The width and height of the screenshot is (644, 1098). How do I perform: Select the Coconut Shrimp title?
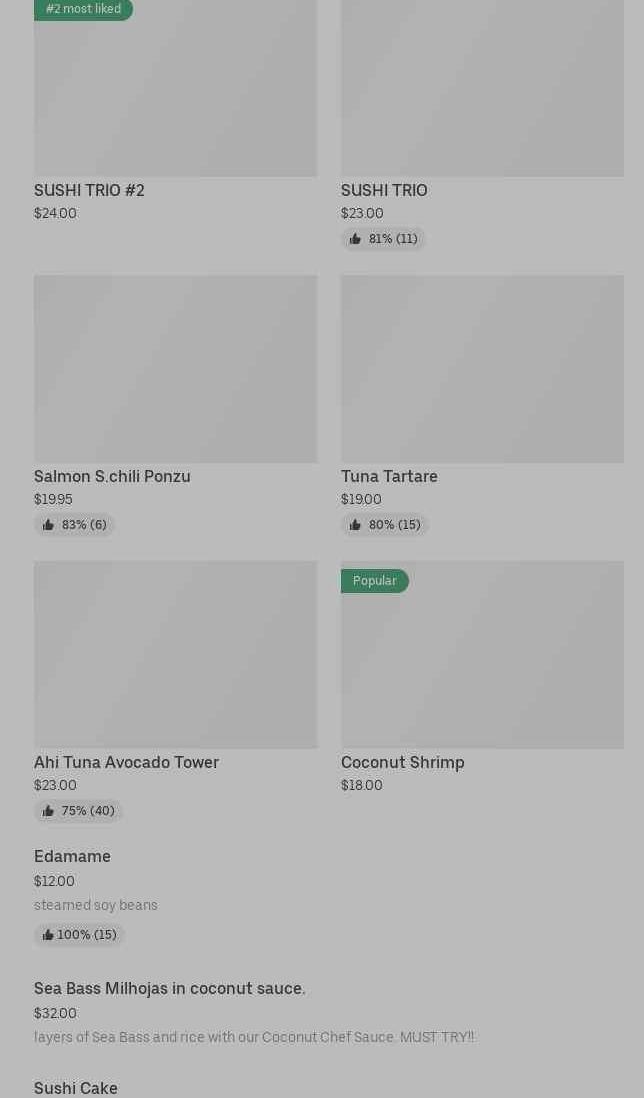pos(402,762)
